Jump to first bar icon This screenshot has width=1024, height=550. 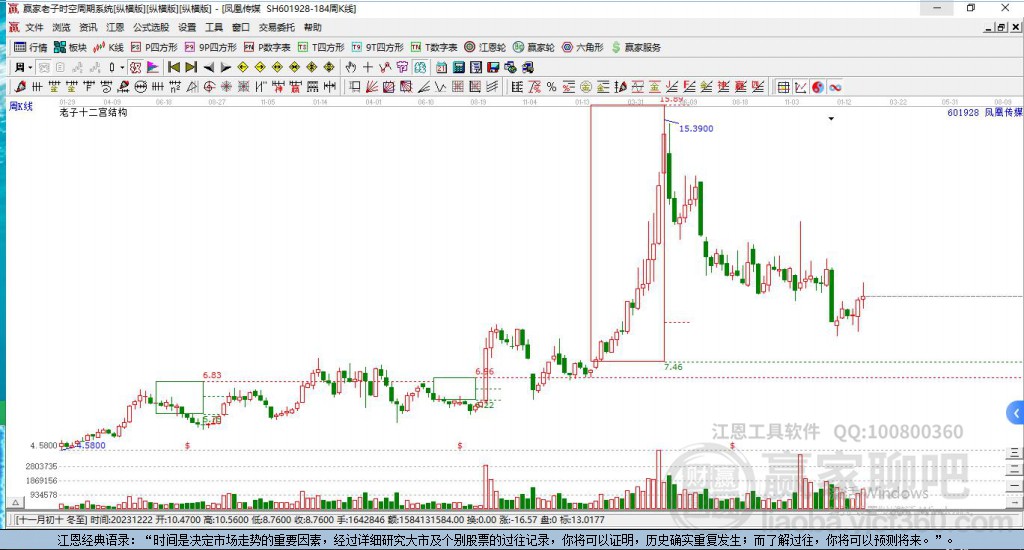point(174,67)
